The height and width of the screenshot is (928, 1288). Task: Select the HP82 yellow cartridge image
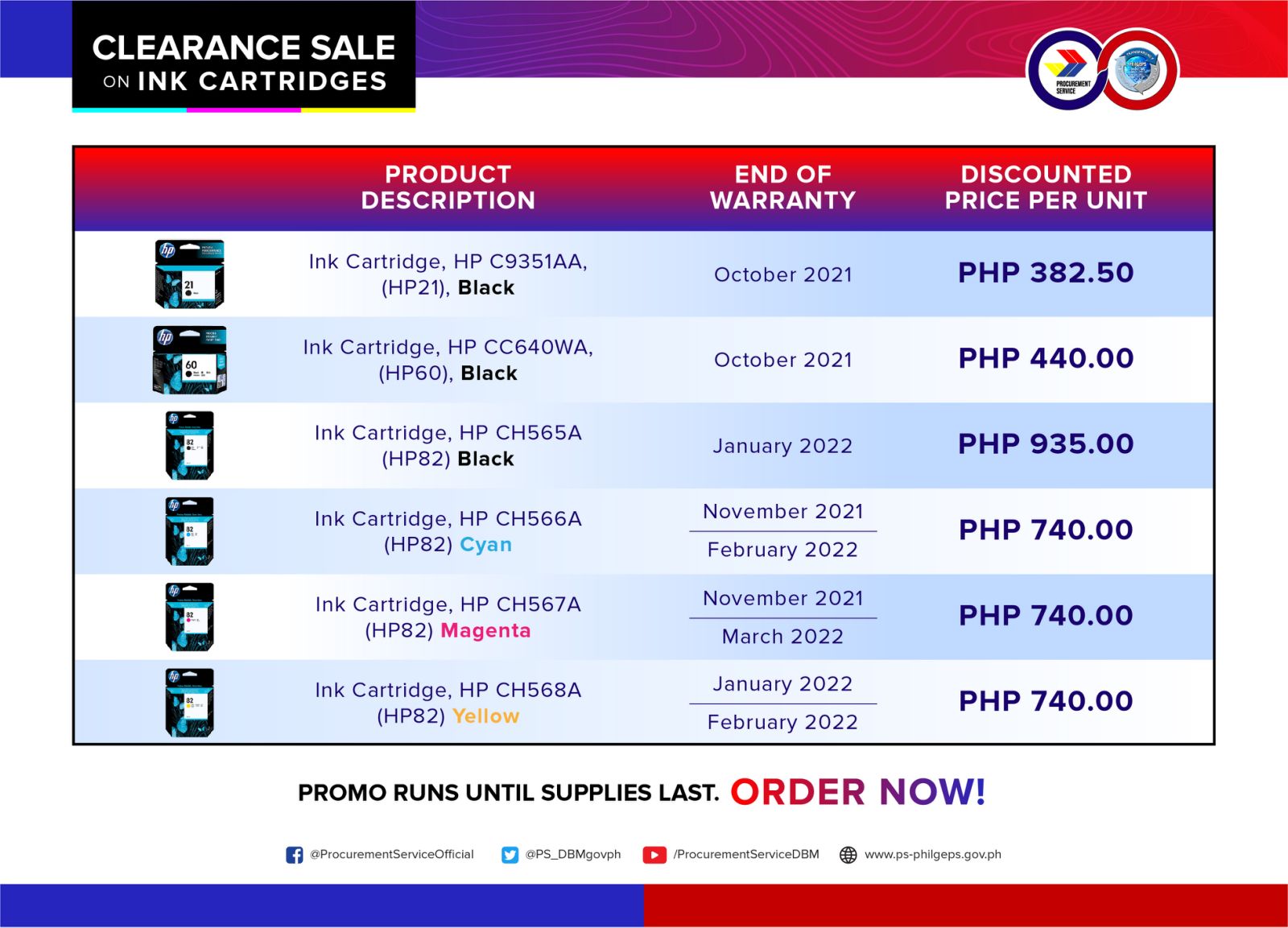click(x=189, y=703)
